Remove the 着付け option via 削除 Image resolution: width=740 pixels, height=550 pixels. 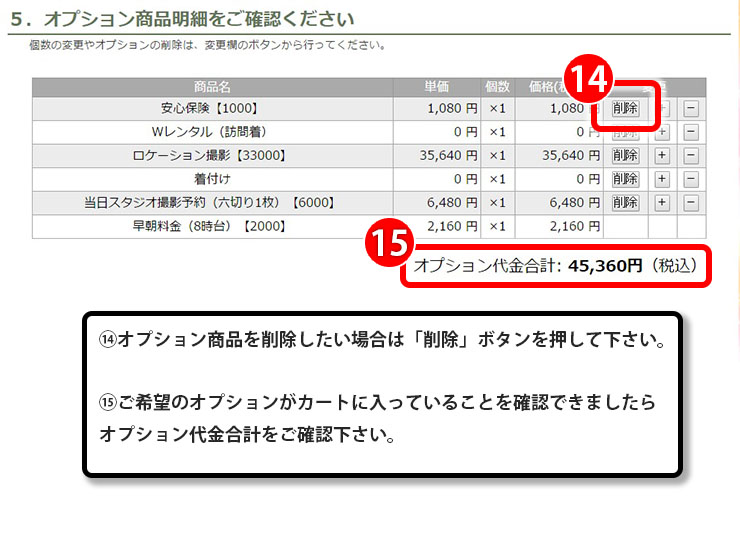click(625, 179)
